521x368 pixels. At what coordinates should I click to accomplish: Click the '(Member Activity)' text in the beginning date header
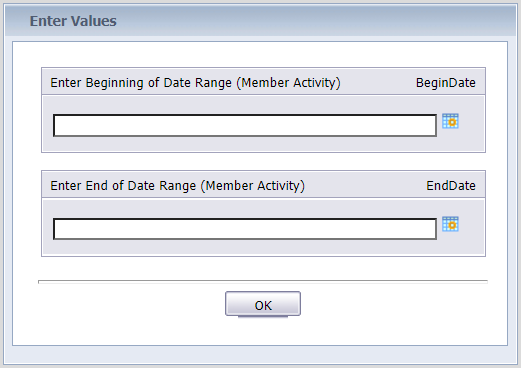pyautogui.click(x=289, y=83)
